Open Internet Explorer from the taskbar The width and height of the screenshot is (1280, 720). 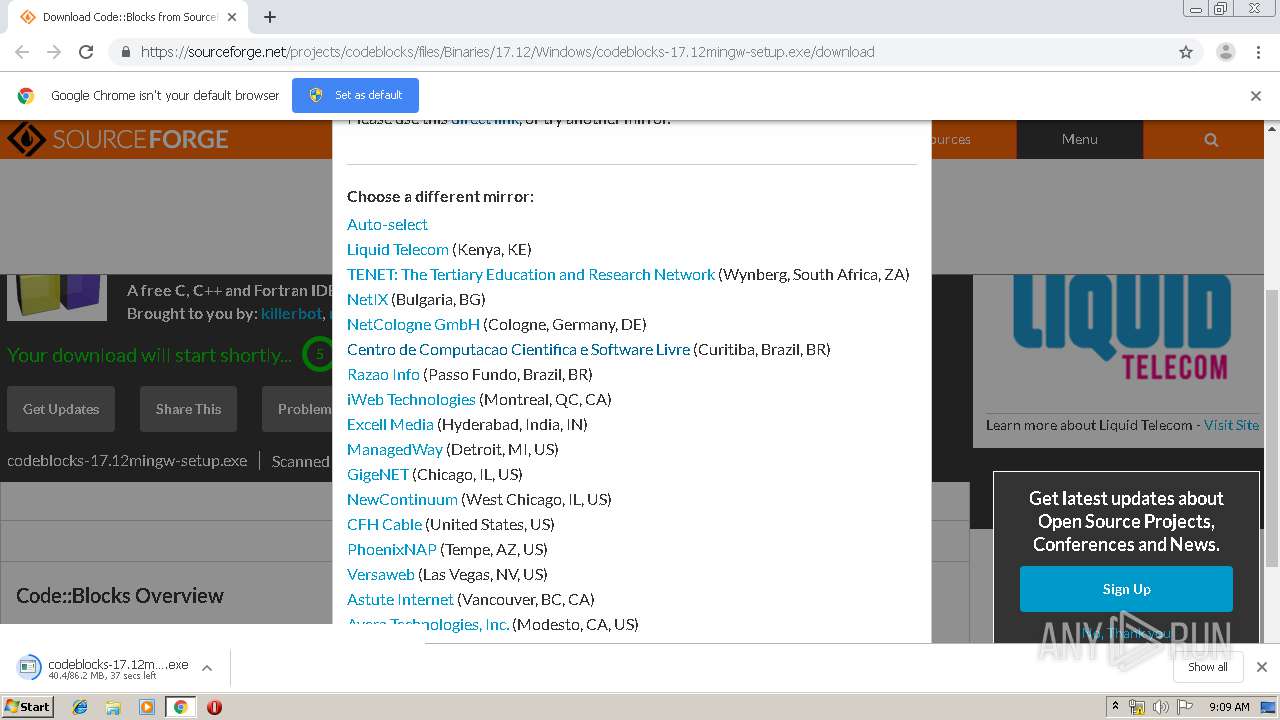pos(80,707)
